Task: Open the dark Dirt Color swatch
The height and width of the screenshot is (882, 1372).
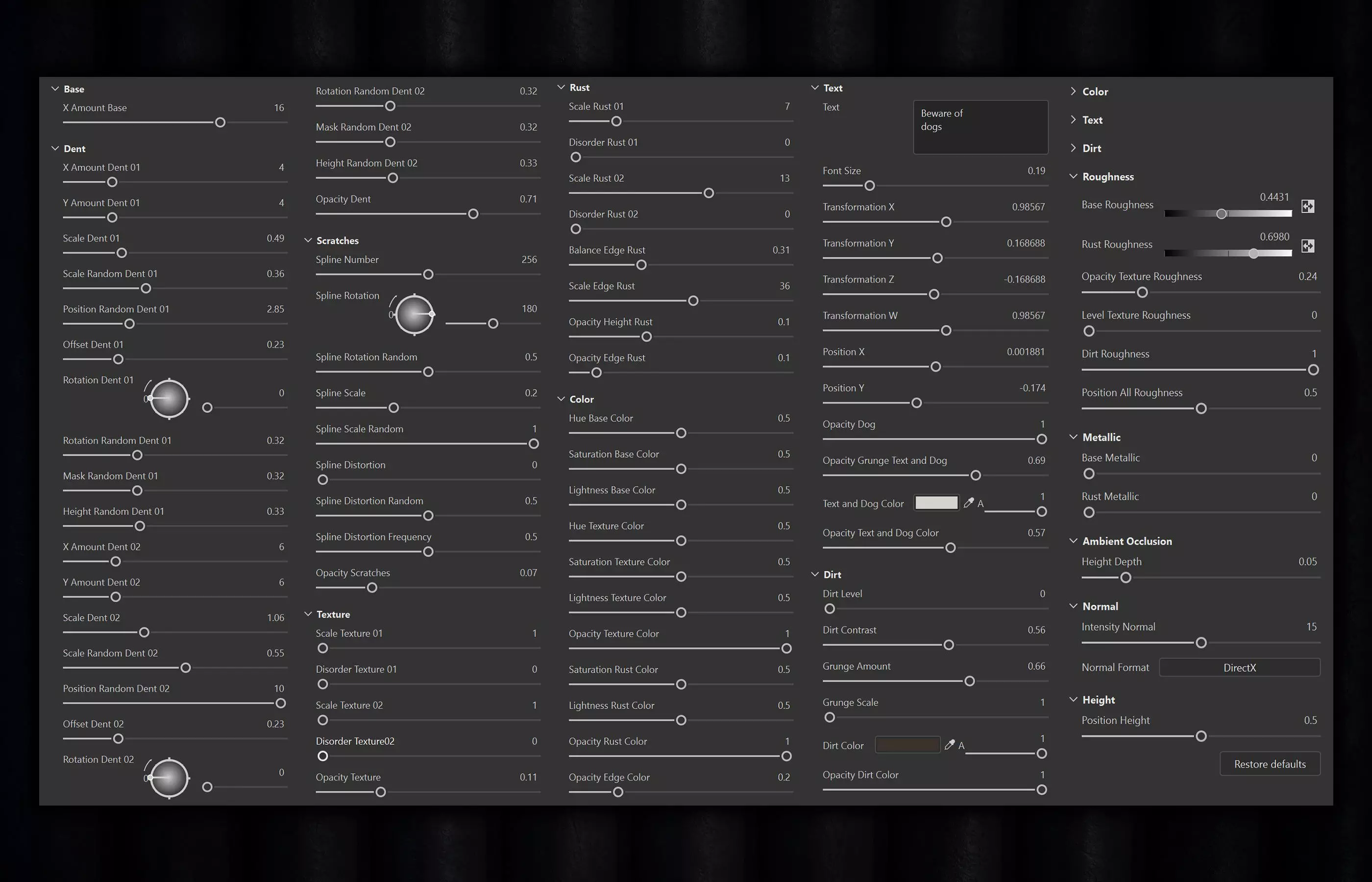Action: pos(907,744)
